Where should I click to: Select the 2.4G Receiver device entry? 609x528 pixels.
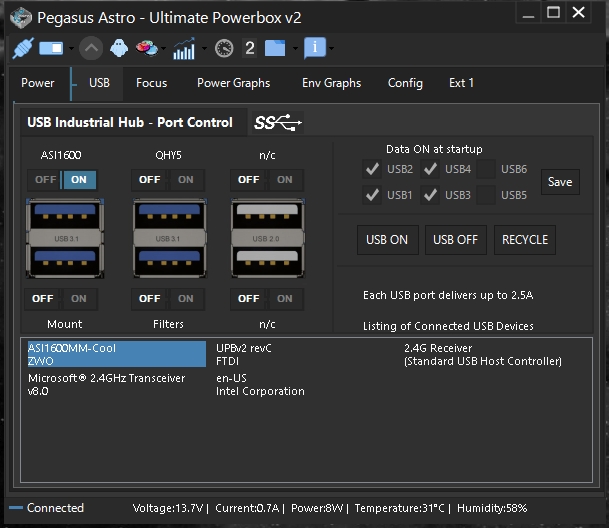coord(483,354)
